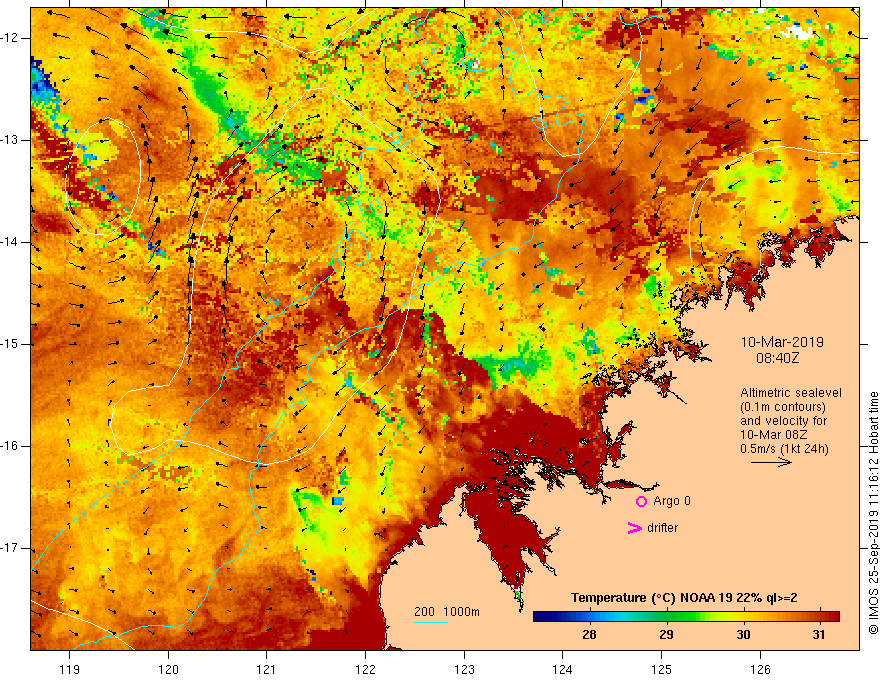Click latitude axis label -15
Image resolution: width=880 pixels, height=680 pixels.
(10, 344)
